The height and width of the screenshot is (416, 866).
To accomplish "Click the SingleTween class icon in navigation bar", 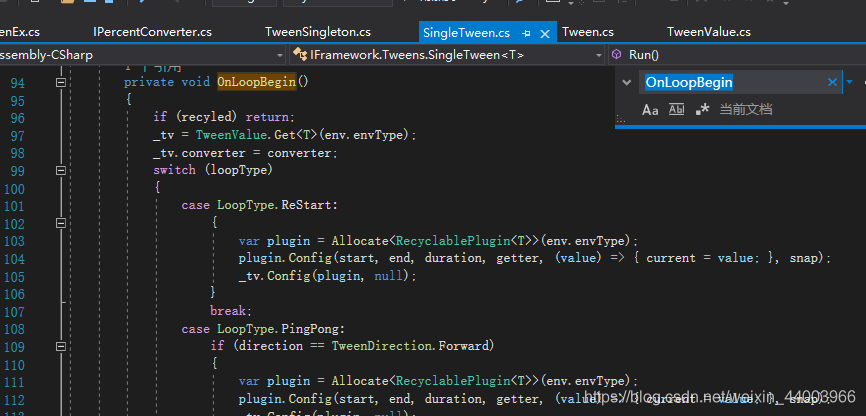I will (x=300, y=55).
